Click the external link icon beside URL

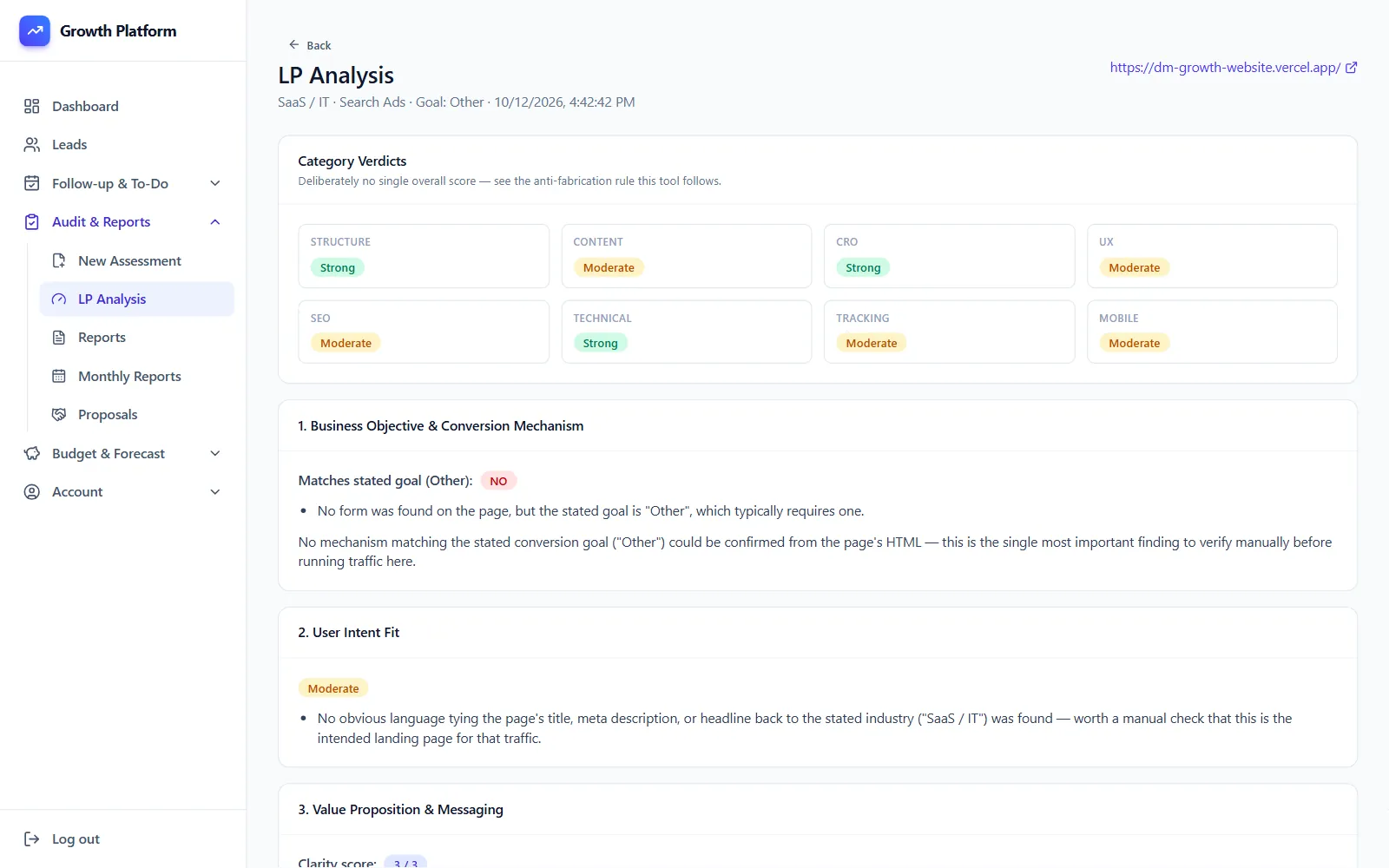[x=1352, y=68]
